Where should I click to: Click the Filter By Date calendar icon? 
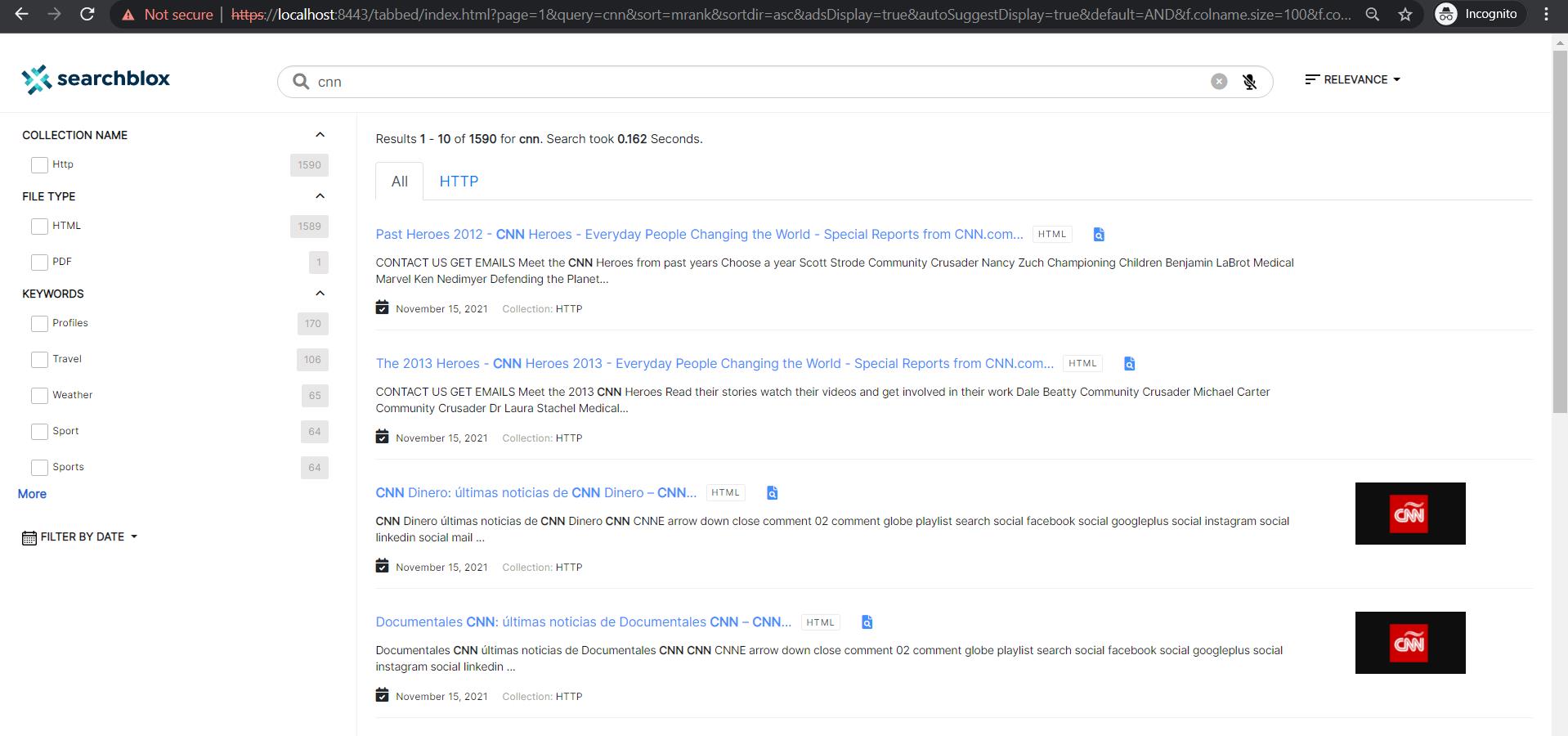click(29, 538)
